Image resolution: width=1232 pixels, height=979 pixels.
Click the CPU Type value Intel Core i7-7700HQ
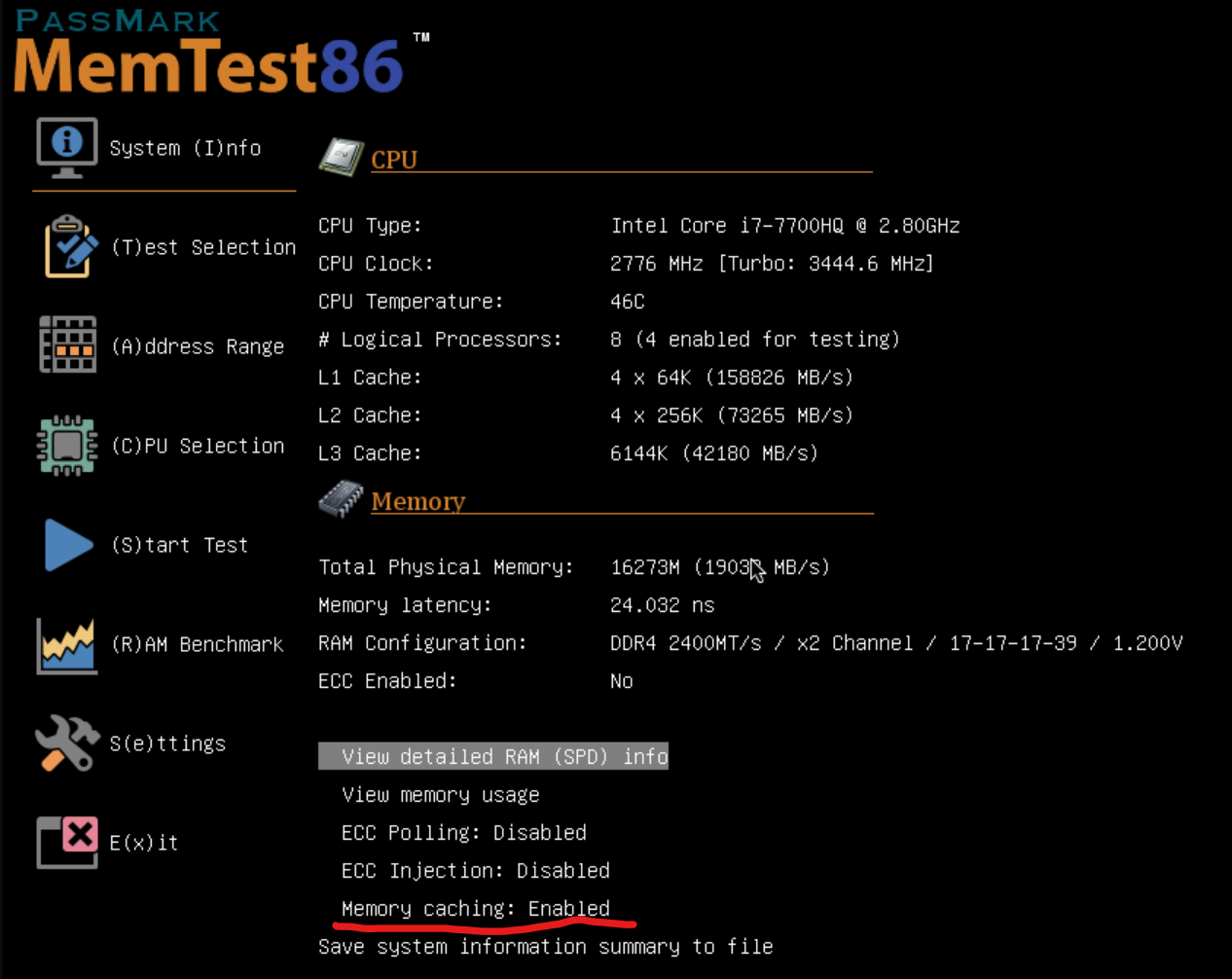(785, 226)
